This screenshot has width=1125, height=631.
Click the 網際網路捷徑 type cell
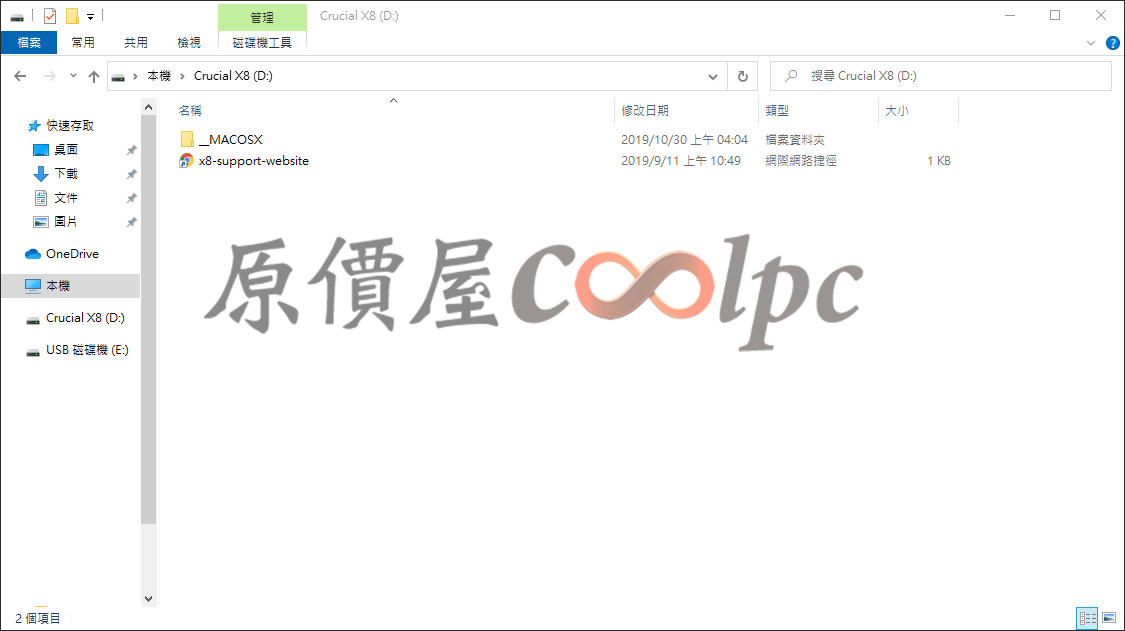tap(801, 161)
